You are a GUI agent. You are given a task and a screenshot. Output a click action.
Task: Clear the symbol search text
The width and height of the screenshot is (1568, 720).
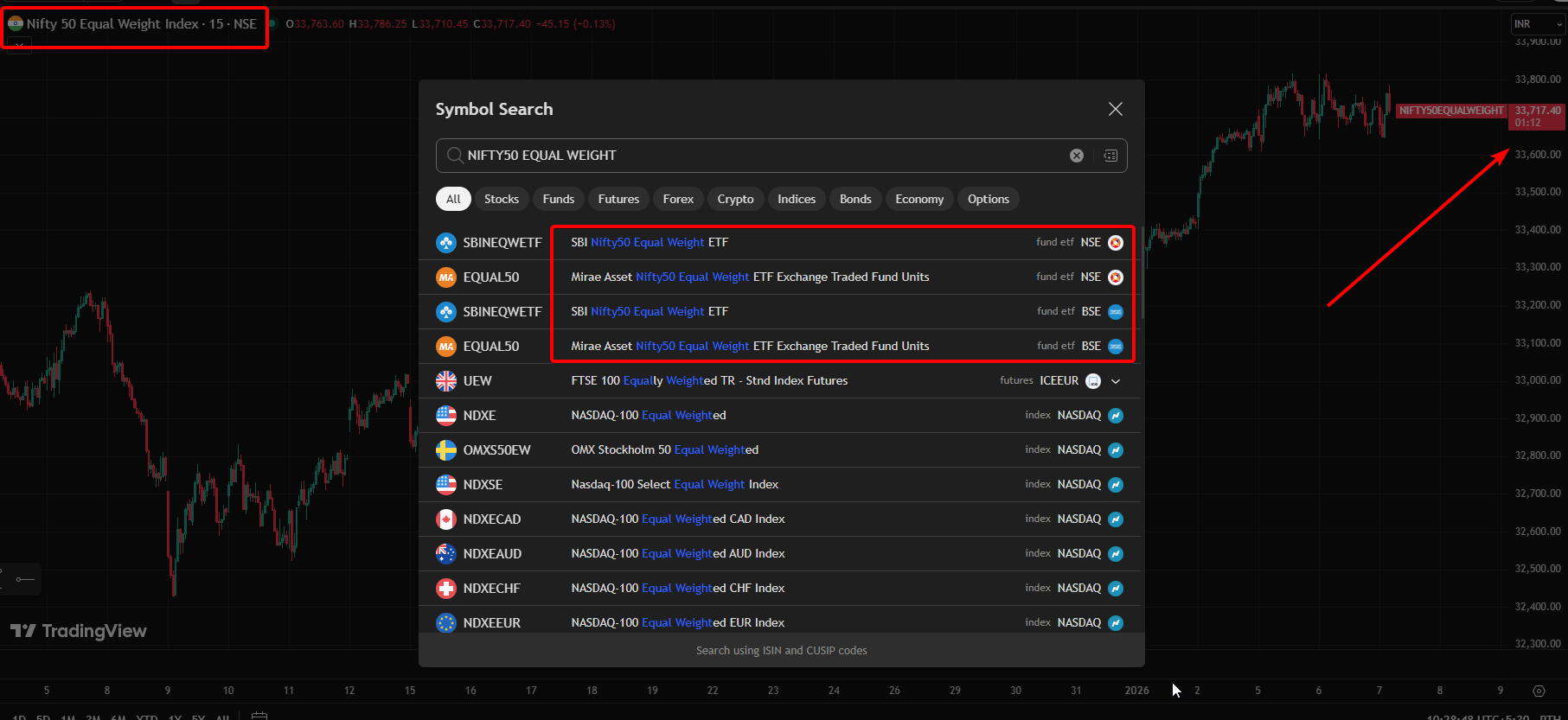(x=1076, y=156)
